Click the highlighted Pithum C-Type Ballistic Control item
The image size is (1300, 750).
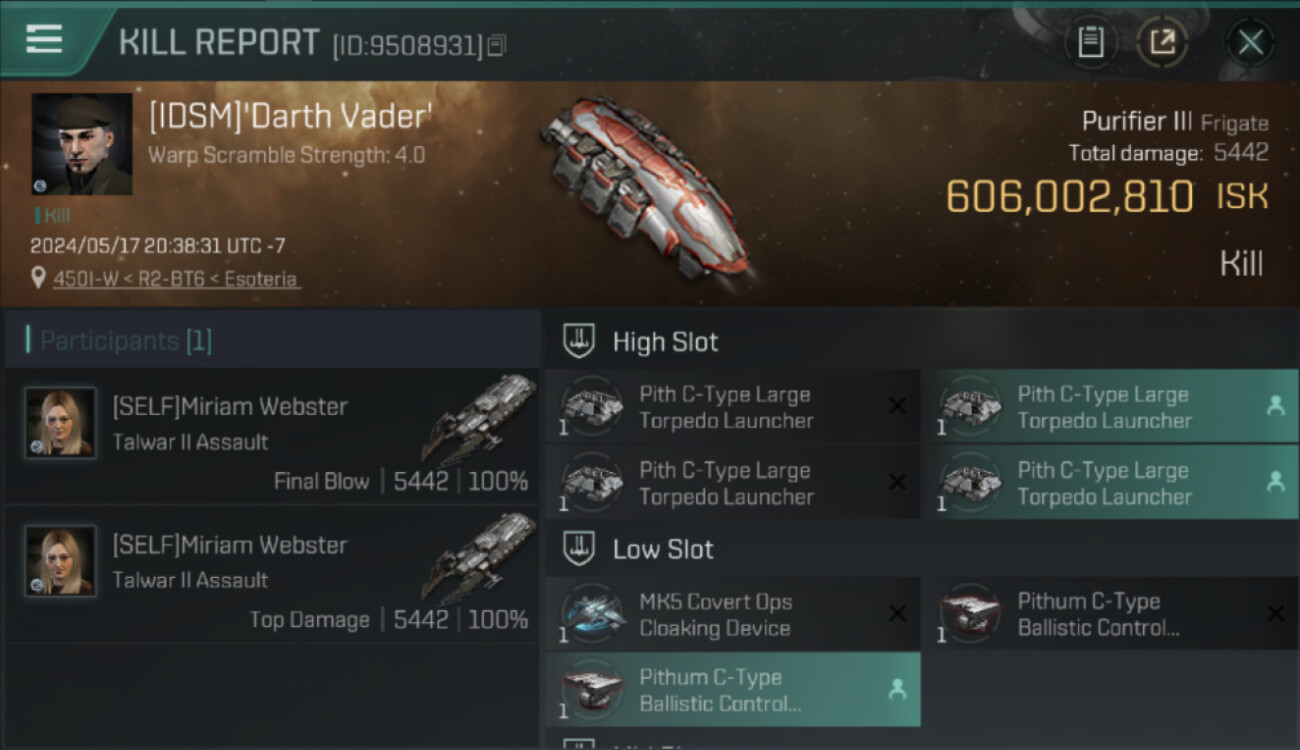732,690
